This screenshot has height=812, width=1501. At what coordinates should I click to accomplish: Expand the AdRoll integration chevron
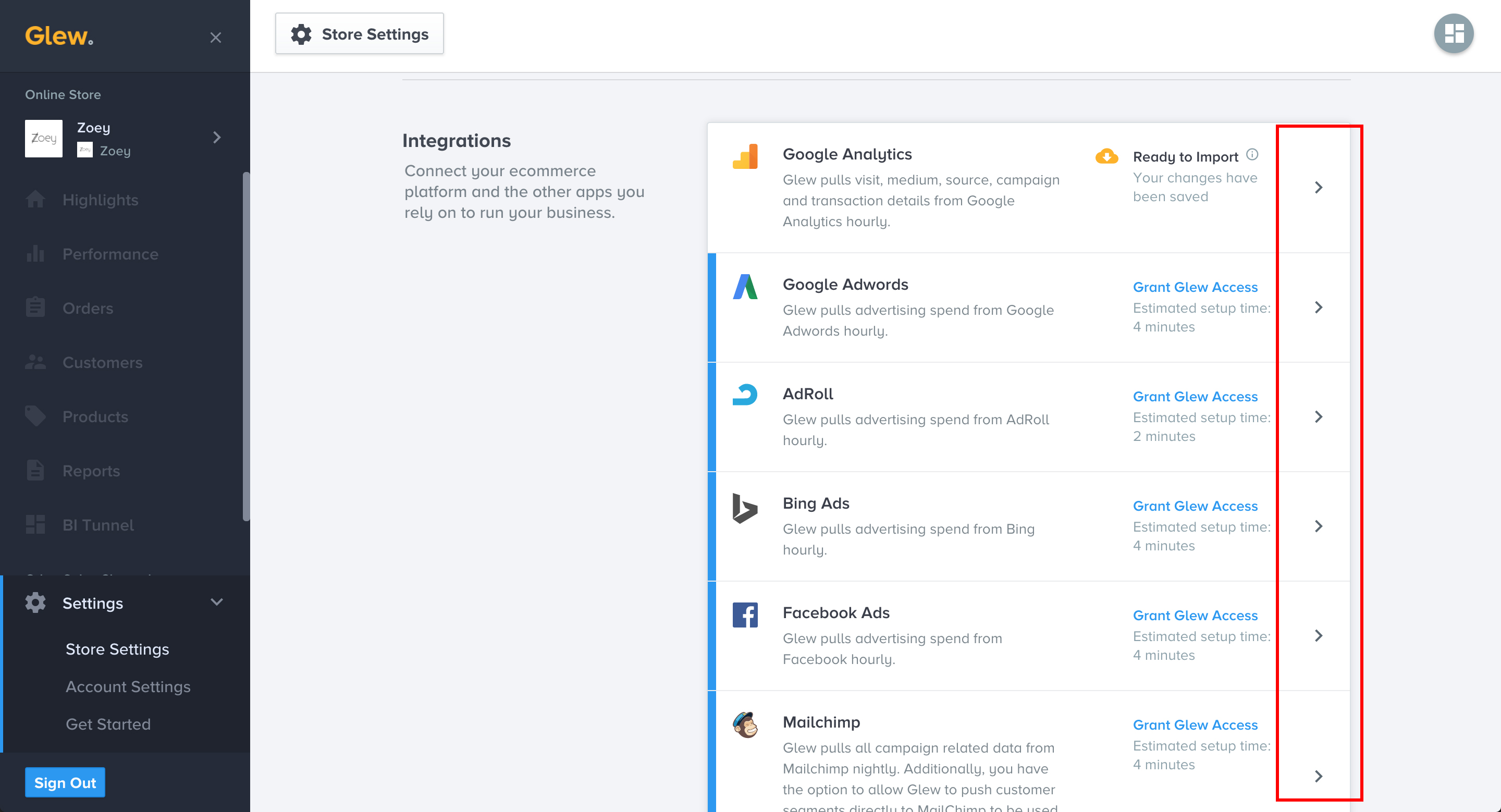click(1318, 417)
